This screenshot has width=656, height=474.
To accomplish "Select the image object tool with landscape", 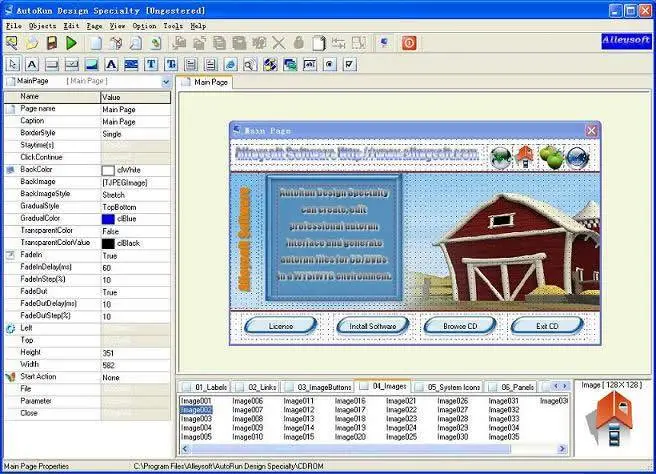I will pyautogui.click(x=92, y=64).
